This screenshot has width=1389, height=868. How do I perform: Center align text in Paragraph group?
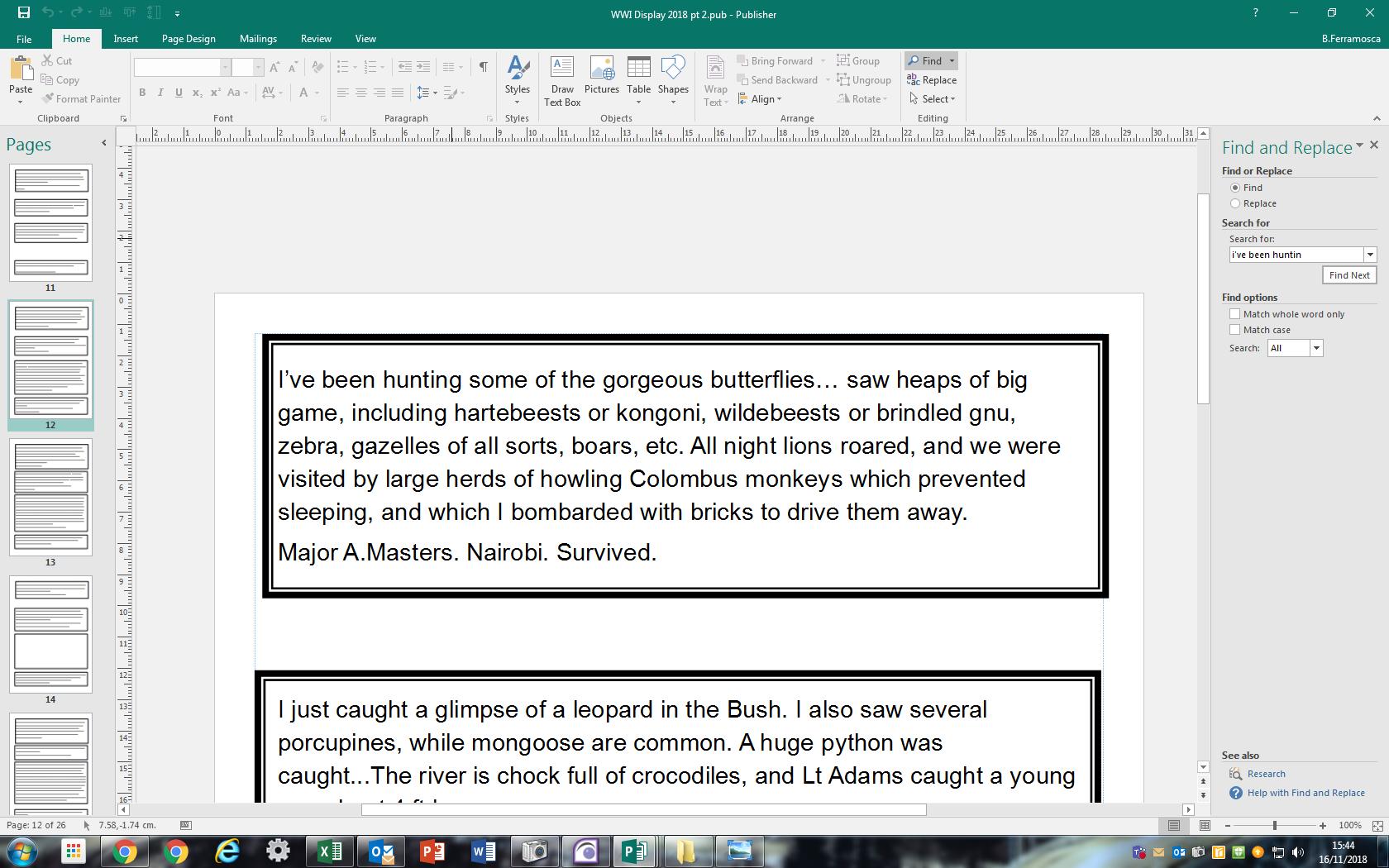tap(361, 93)
